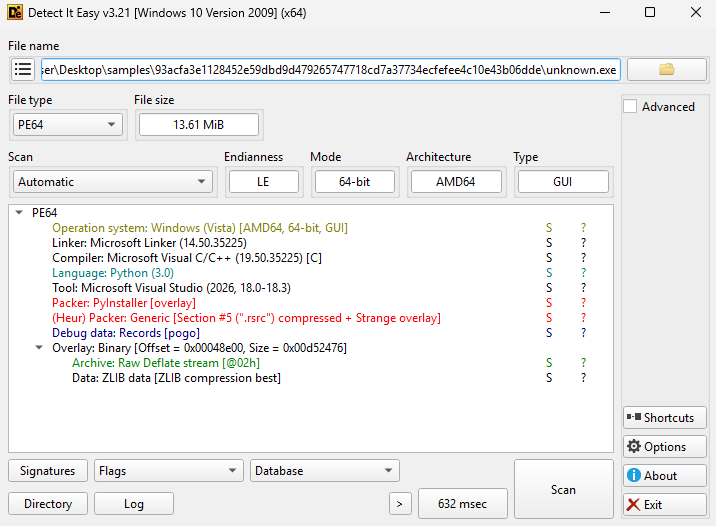Browse for file using folder icon
716x526 pixels.
[x=667, y=69]
